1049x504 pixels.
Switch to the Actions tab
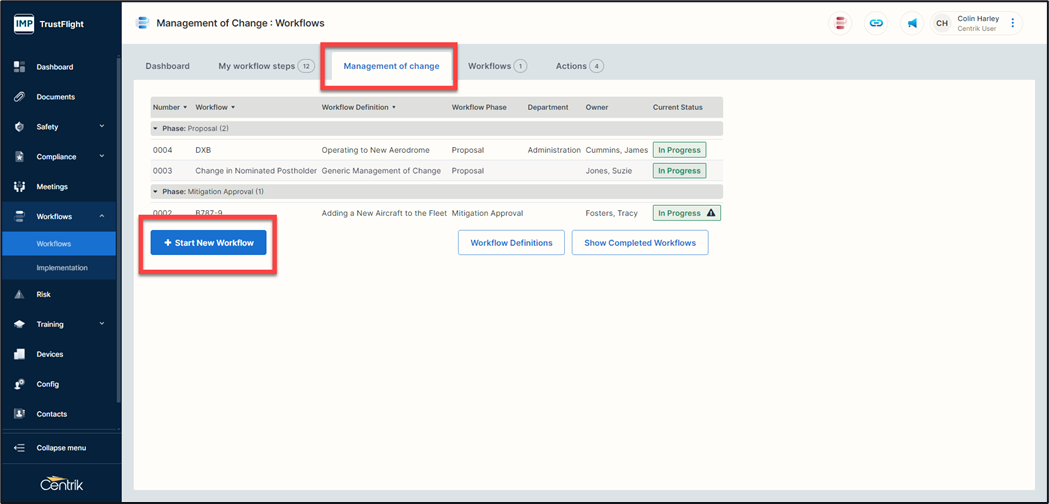[579, 66]
